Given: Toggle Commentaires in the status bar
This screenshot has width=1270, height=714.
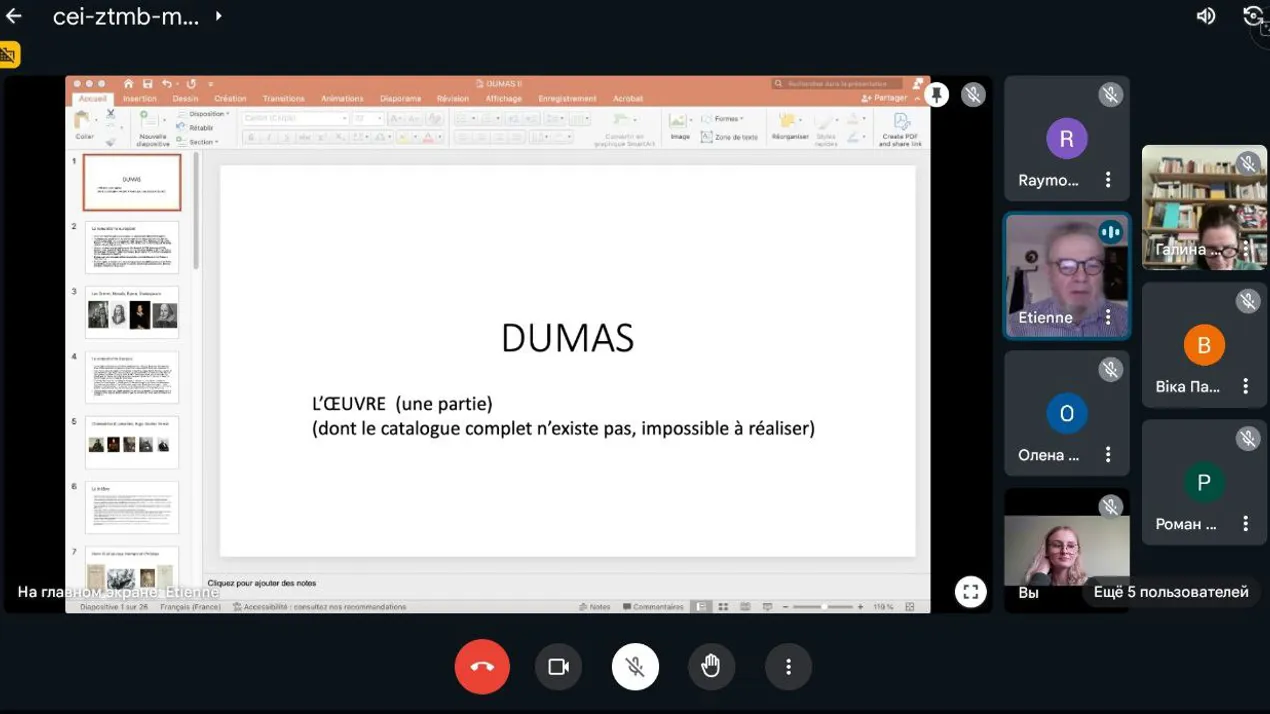Looking at the screenshot, I should click(653, 607).
